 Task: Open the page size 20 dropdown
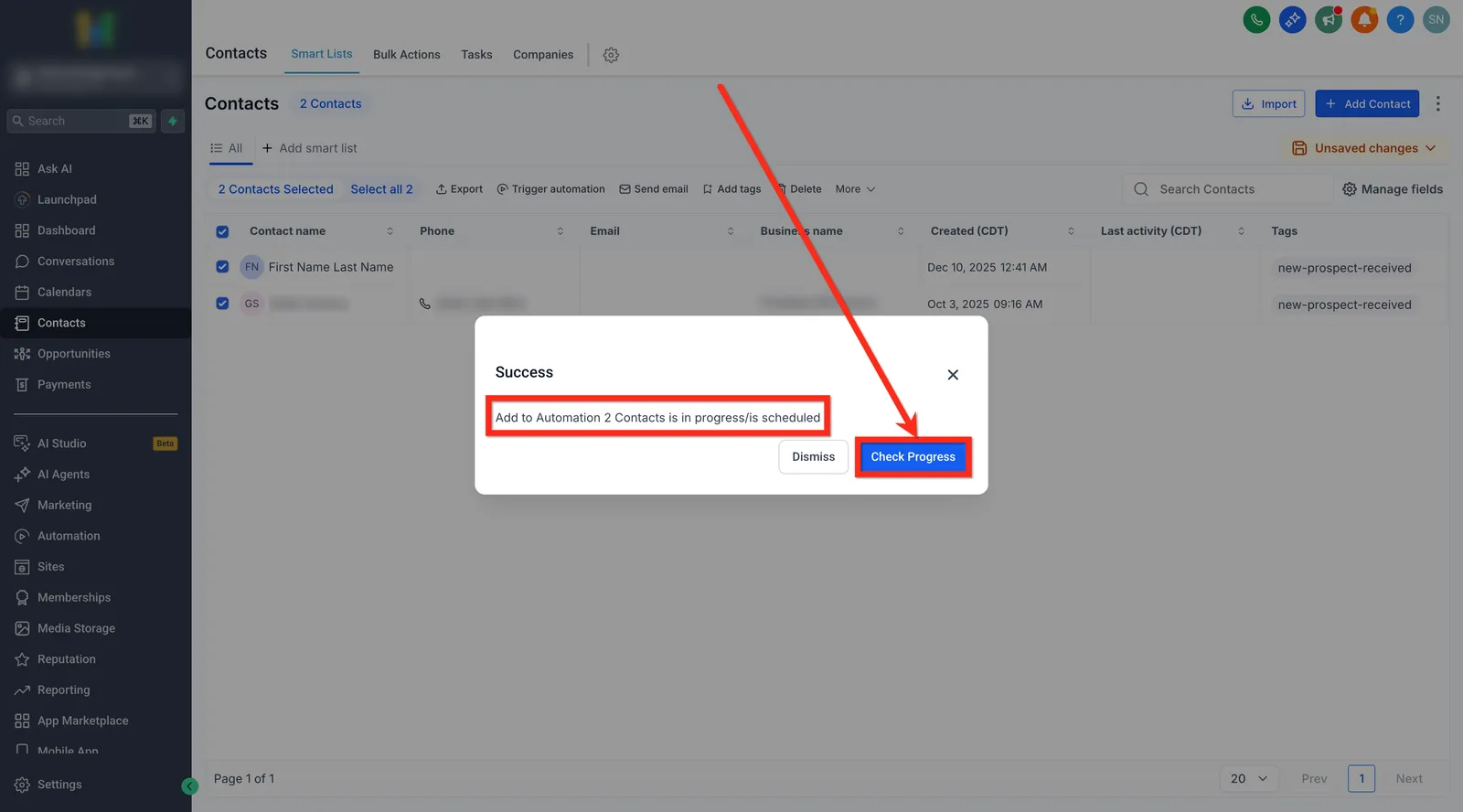point(1248,779)
